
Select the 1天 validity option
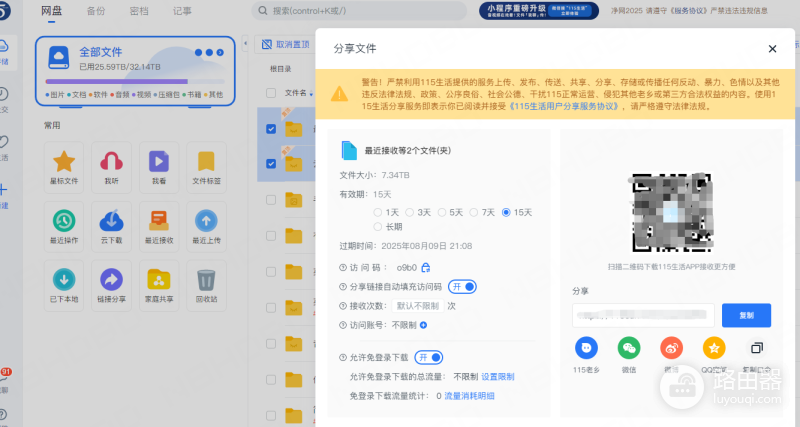point(378,212)
